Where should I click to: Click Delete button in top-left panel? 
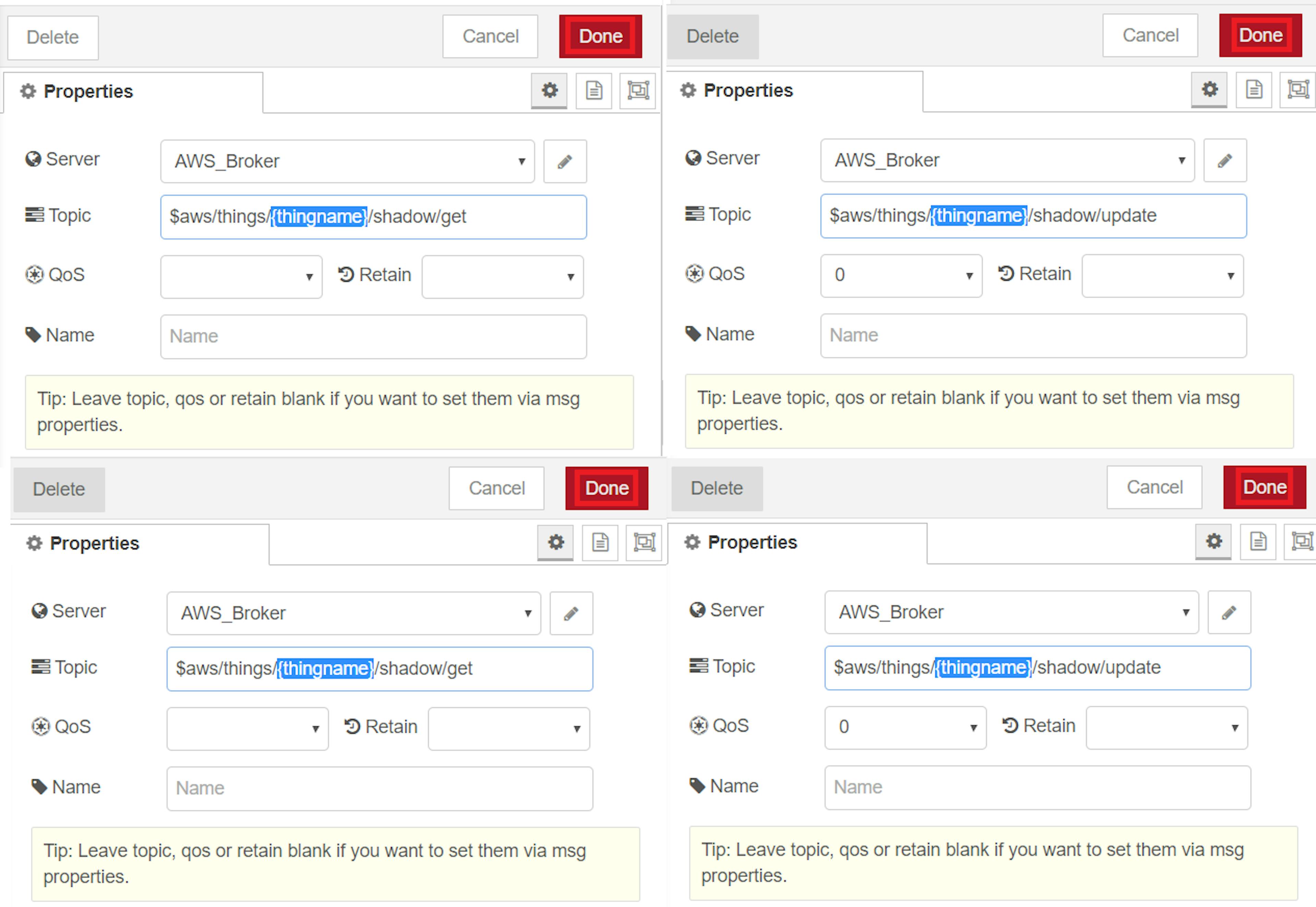[53, 37]
